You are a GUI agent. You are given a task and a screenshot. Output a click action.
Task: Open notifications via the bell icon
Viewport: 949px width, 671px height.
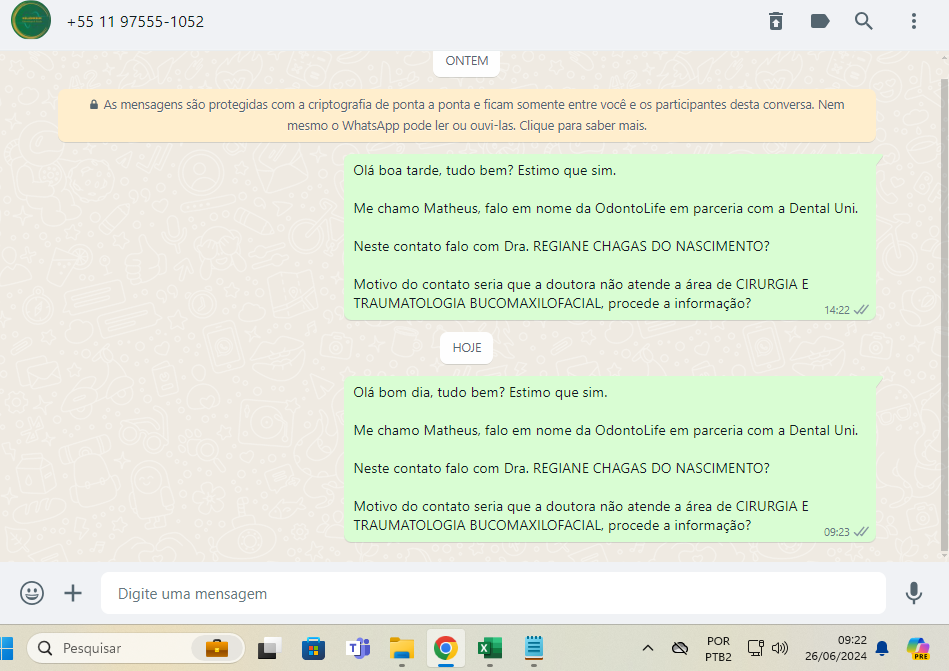882,648
